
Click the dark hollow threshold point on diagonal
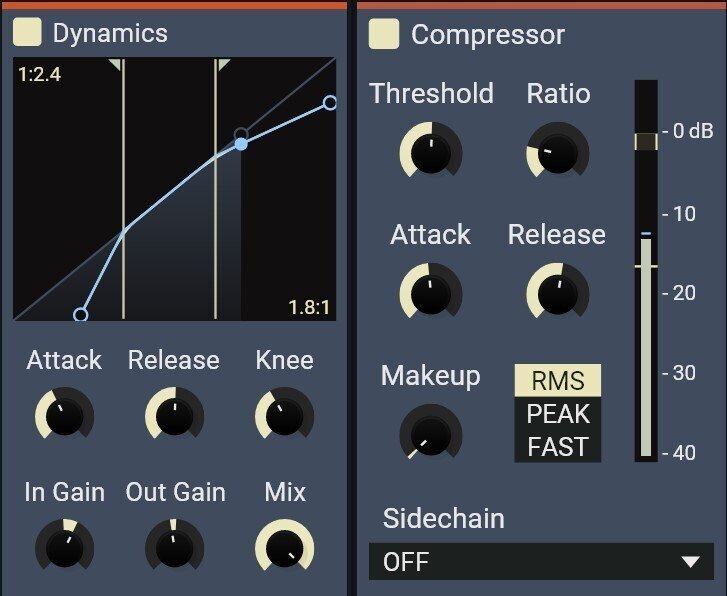pos(241,135)
